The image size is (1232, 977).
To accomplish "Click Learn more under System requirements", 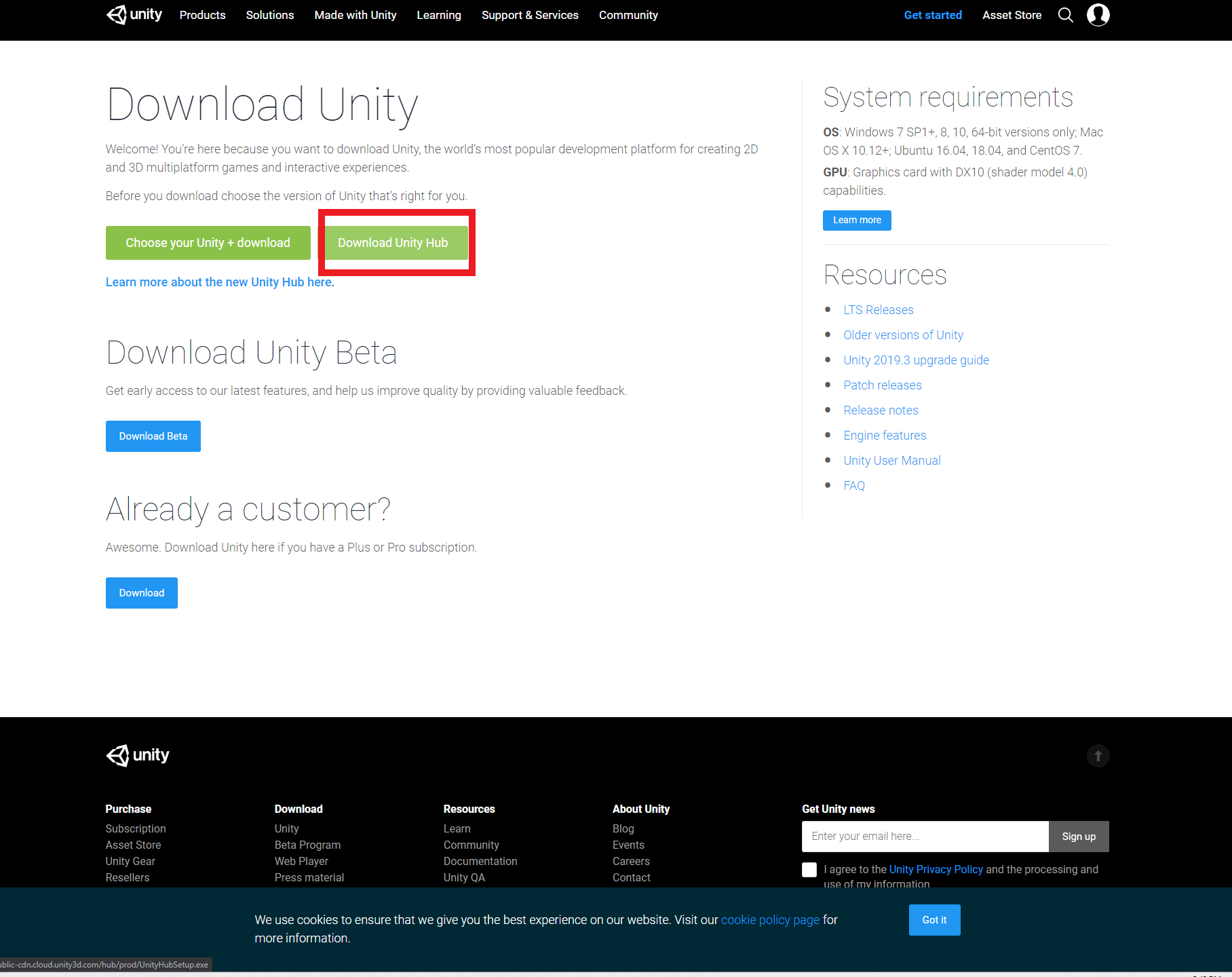I will [x=857, y=221].
